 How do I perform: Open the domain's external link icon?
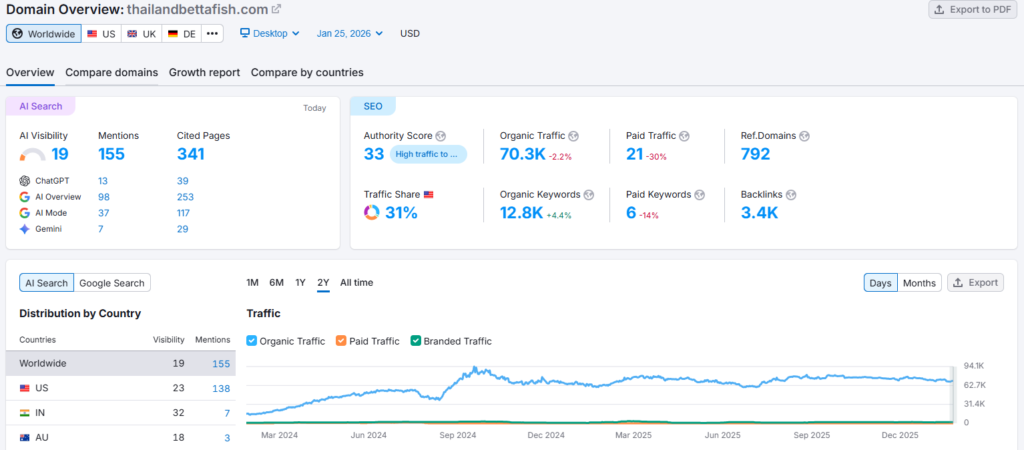(276, 9)
